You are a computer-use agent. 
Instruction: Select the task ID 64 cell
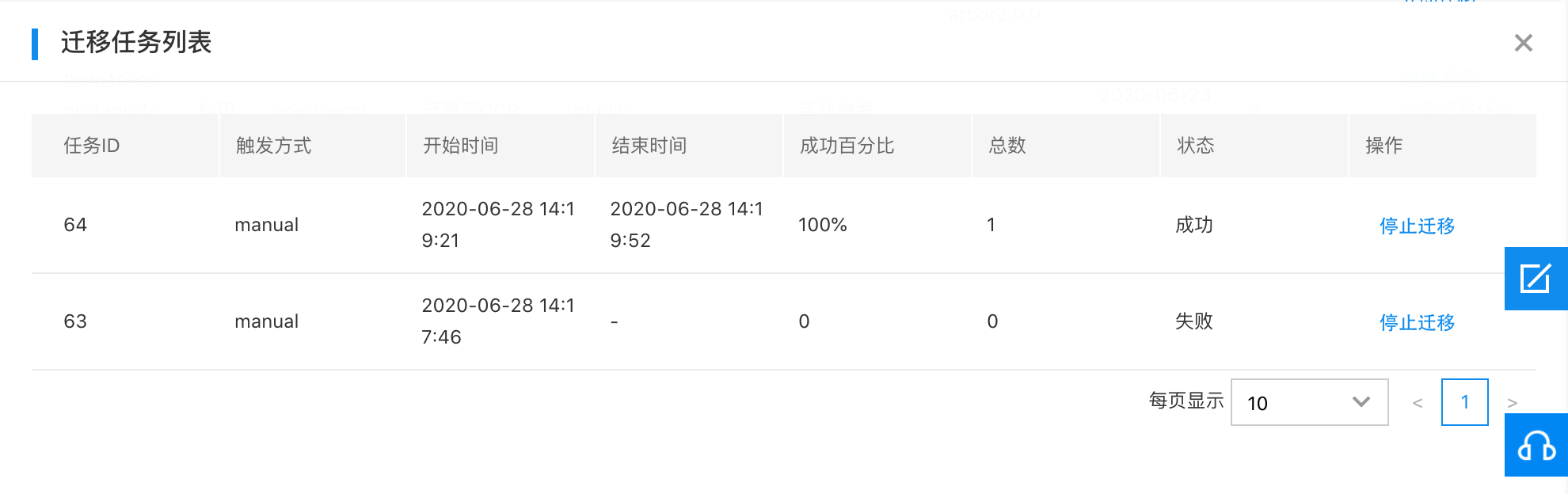75,225
